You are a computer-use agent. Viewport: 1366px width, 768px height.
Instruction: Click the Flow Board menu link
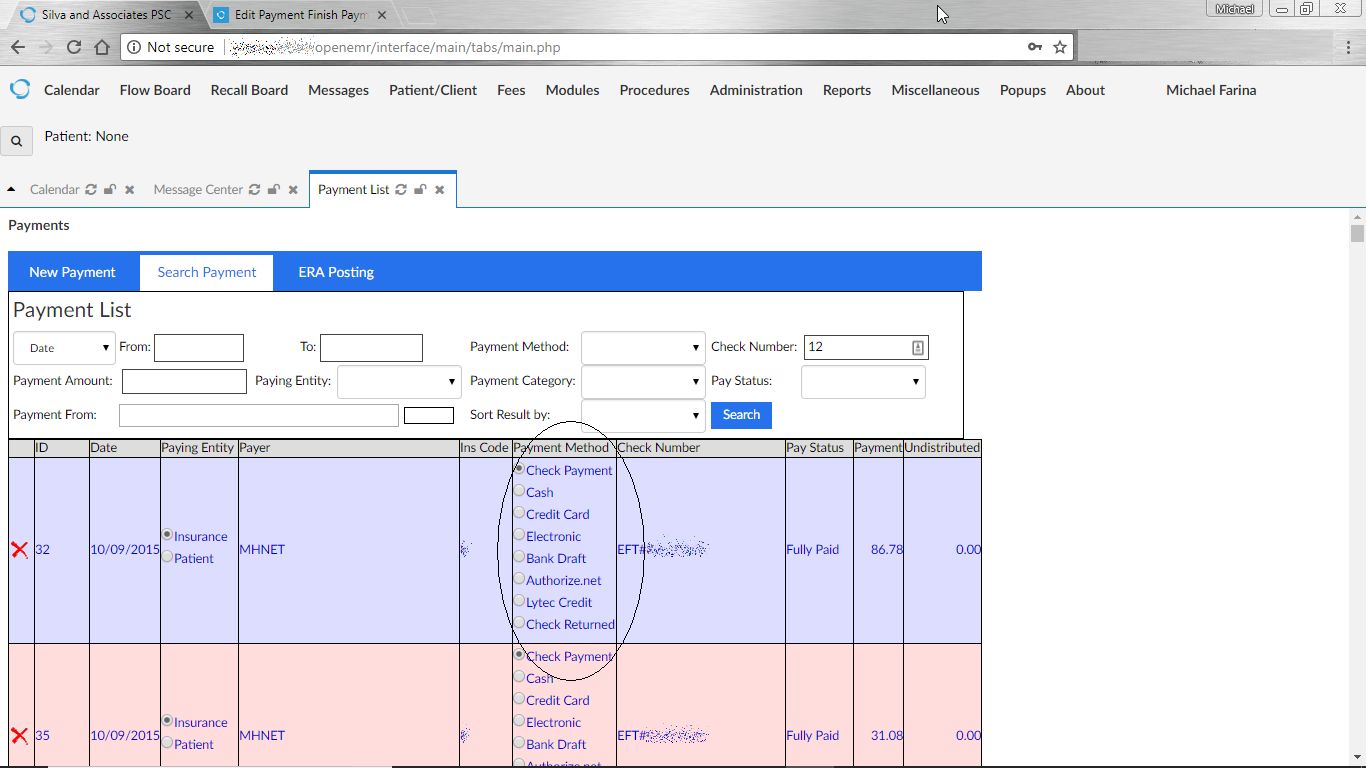click(155, 90)
